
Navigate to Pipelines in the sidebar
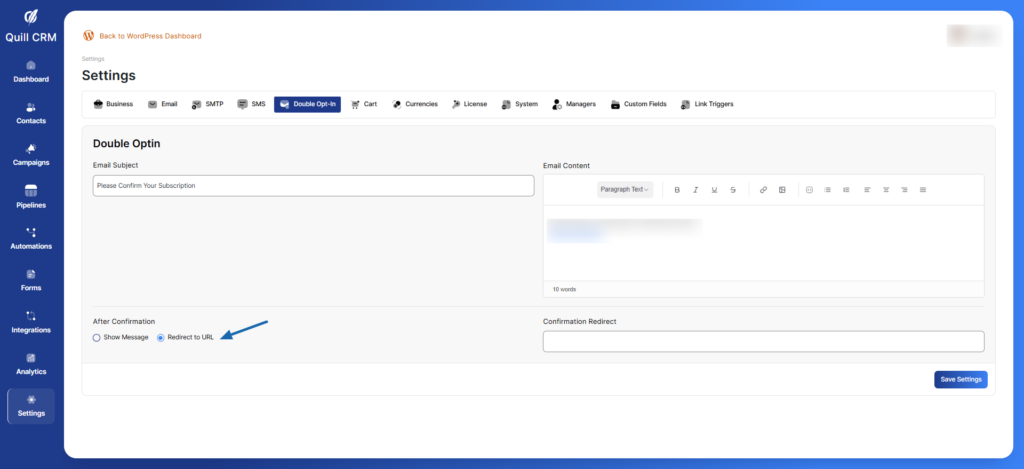click(31, 197)
